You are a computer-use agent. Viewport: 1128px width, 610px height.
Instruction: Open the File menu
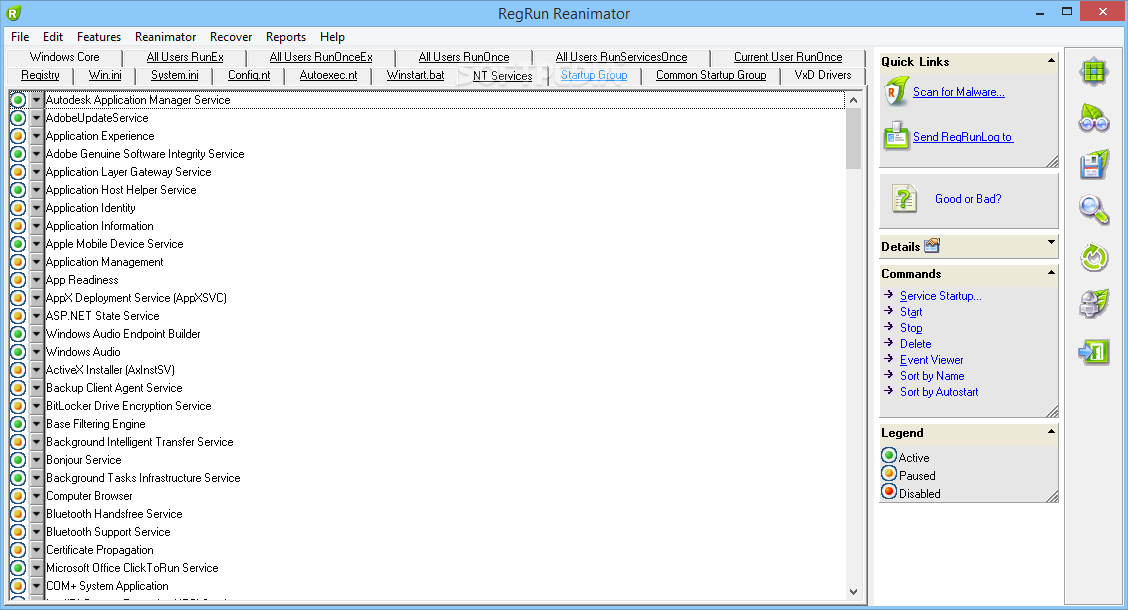point(20,37)
